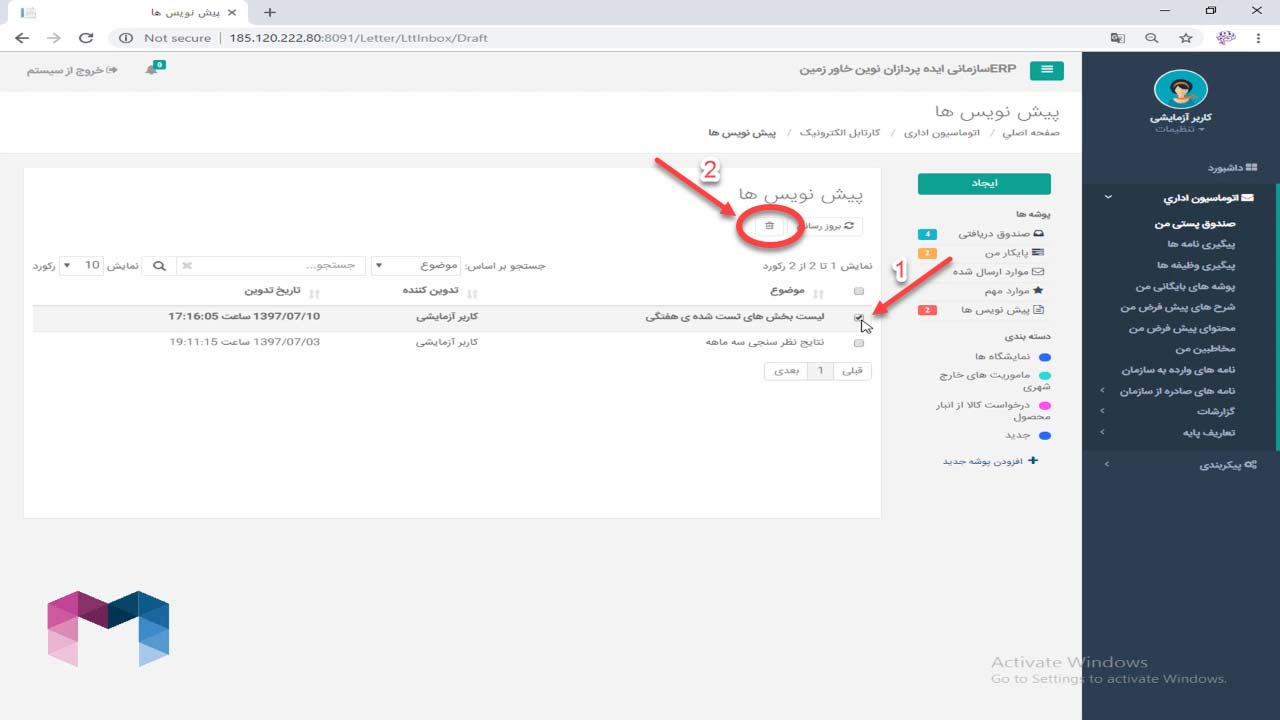Image resolution: width=1280 pixels, height=720 pixels.
Task: Select the نمایشگاه ها category blue dot
Action: pos(1045,356)
